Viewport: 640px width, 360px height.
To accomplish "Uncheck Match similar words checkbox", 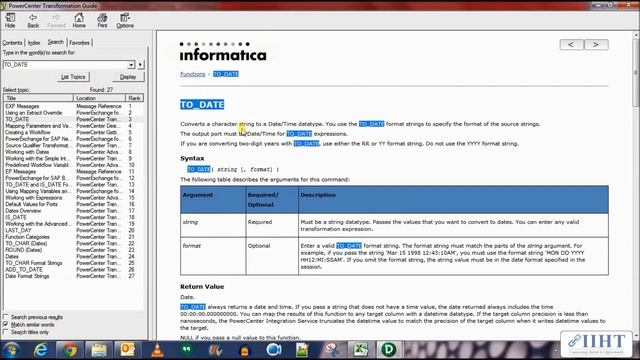I will 5,324.
